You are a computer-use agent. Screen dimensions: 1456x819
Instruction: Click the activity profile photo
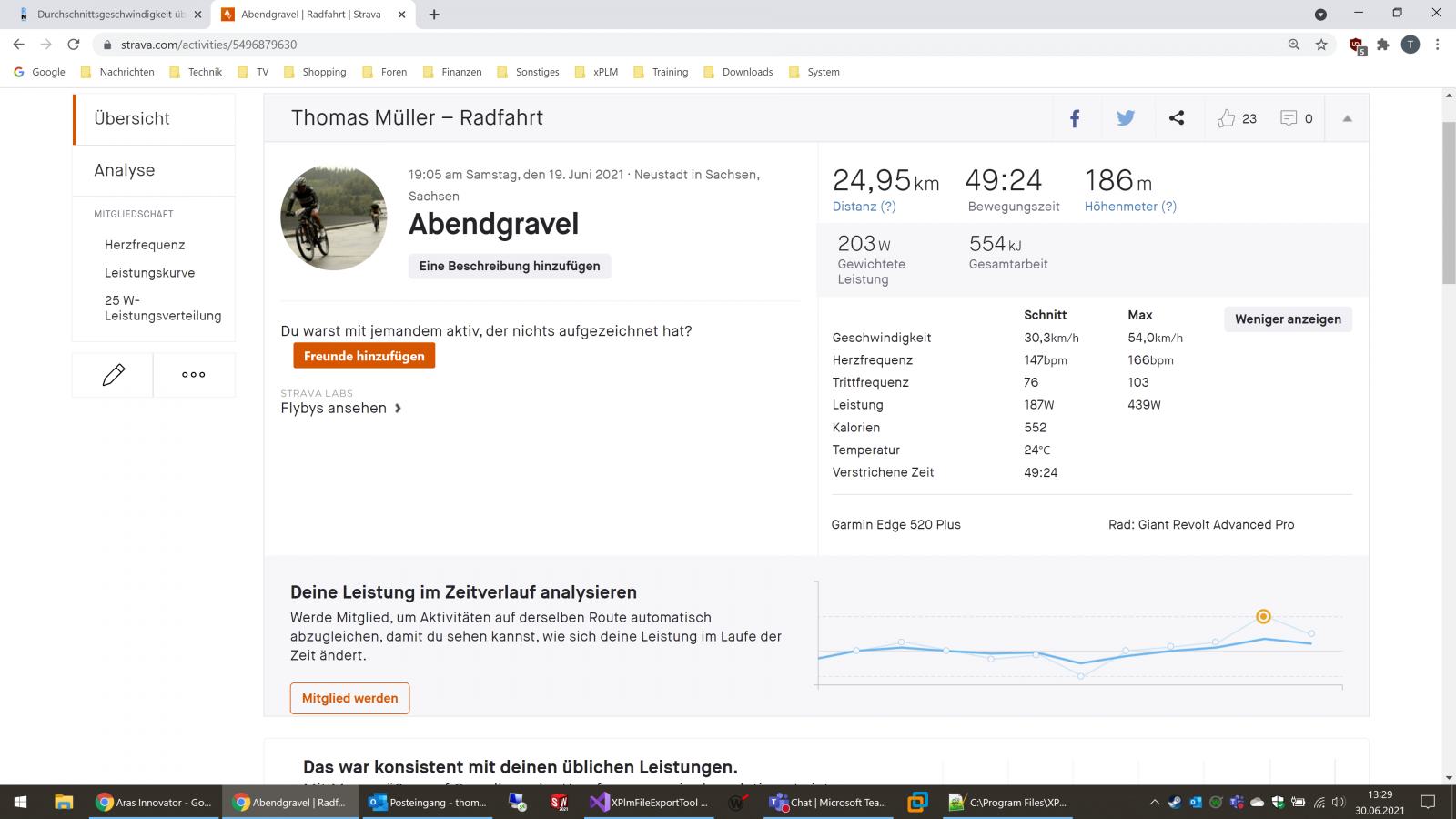334,218
